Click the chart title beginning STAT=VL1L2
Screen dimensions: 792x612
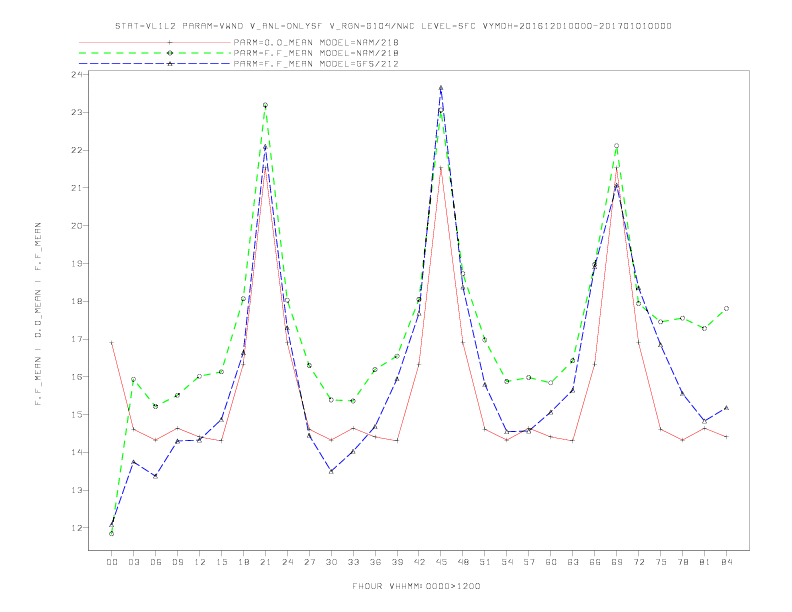click(x=393, y=26)
